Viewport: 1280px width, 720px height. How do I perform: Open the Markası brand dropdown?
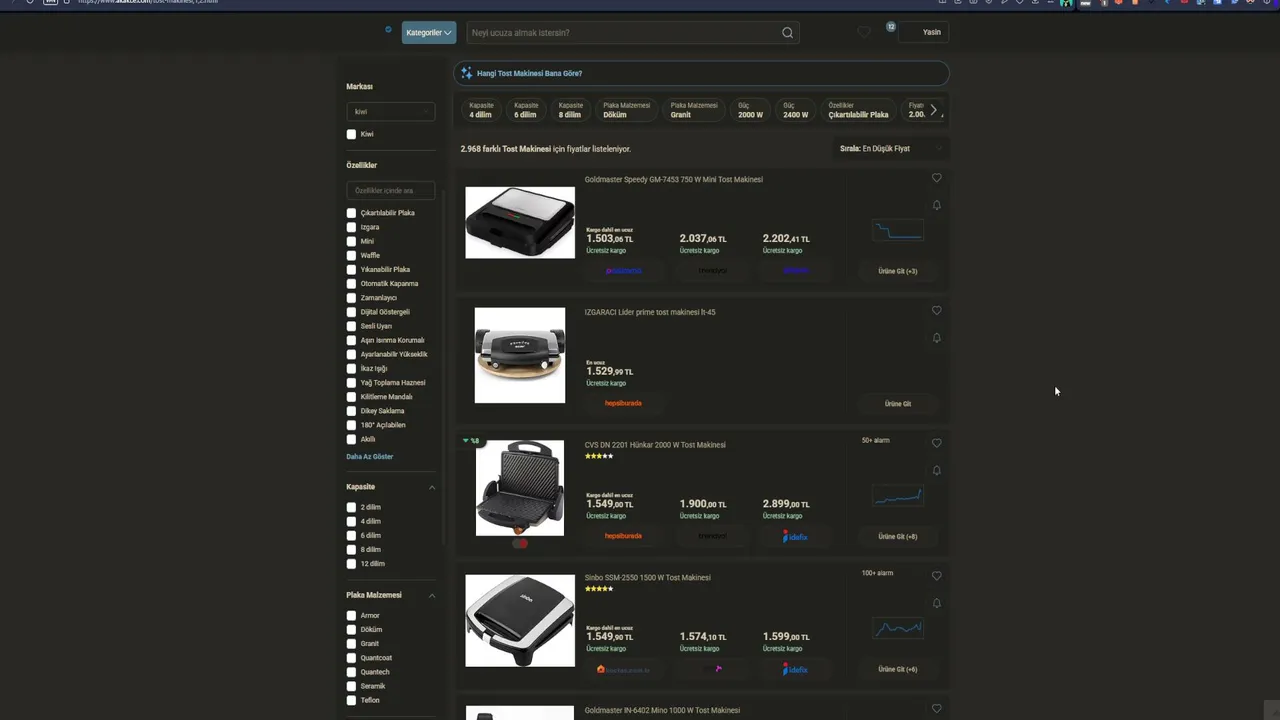click(x=391, y=112)
